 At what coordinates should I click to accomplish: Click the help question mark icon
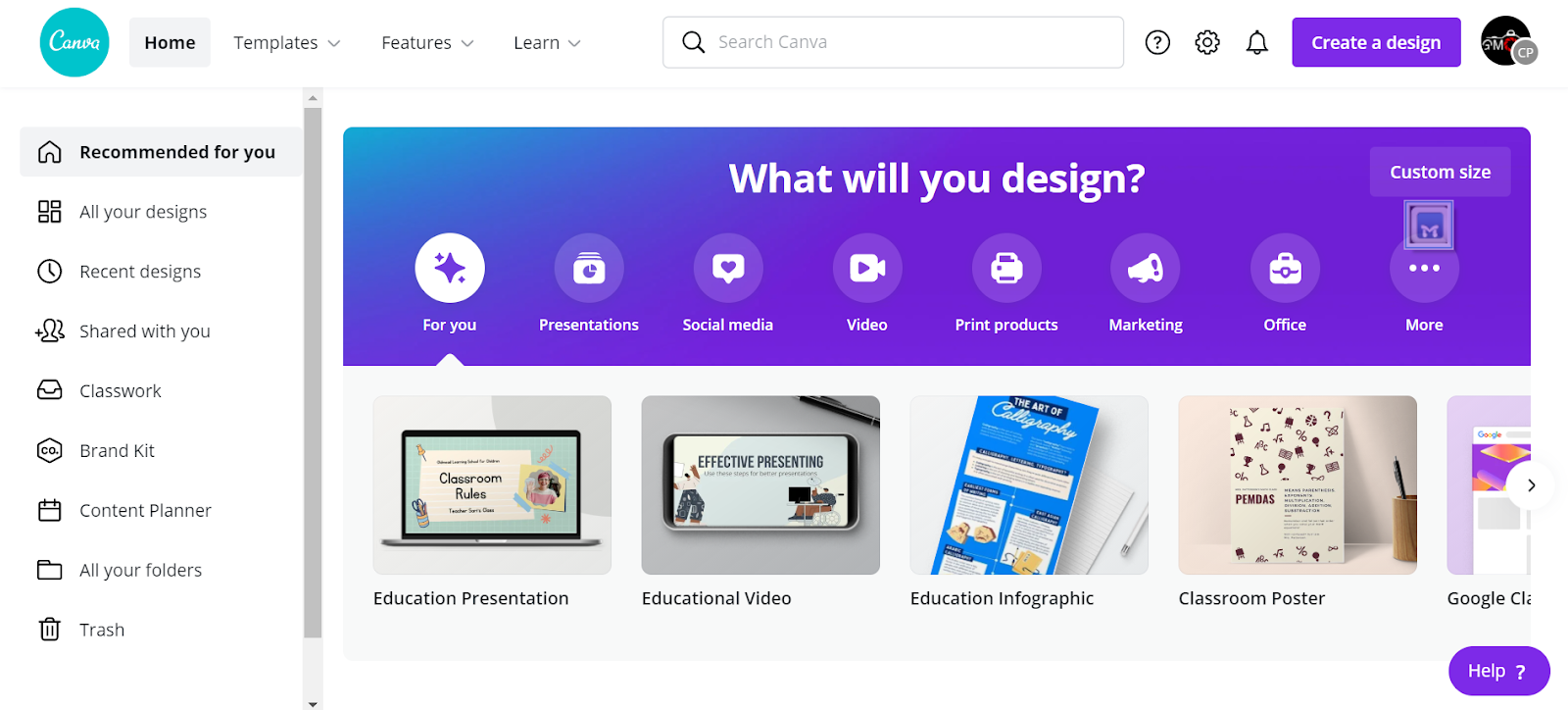[x=1157, y=42]
